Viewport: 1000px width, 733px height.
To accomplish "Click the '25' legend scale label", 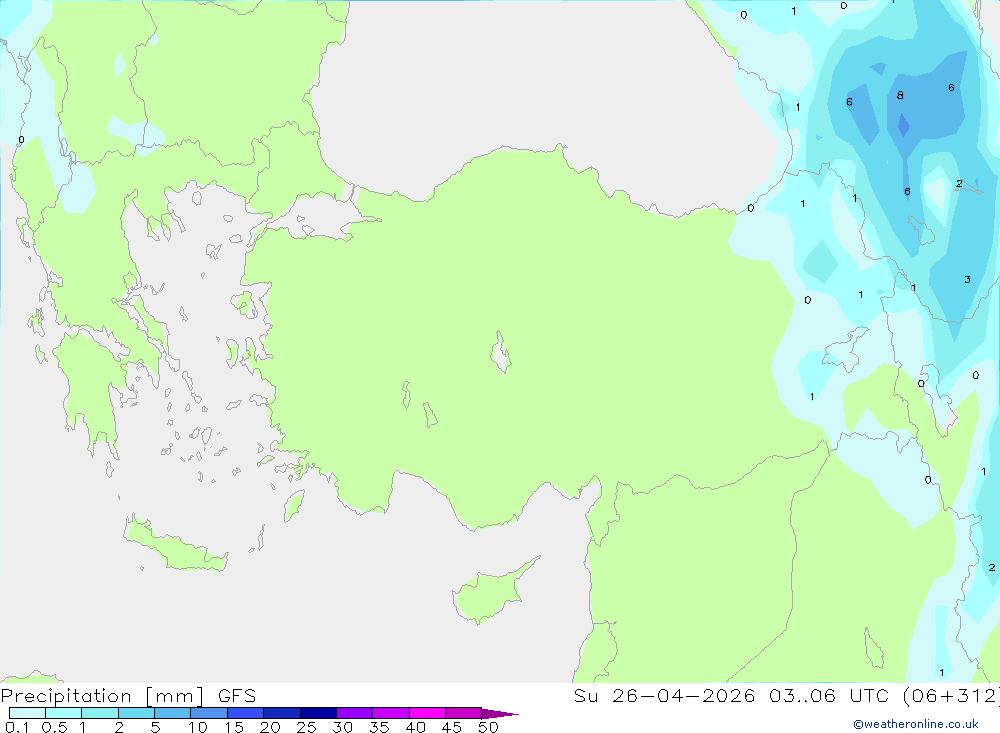I will (x=307, y=727).
